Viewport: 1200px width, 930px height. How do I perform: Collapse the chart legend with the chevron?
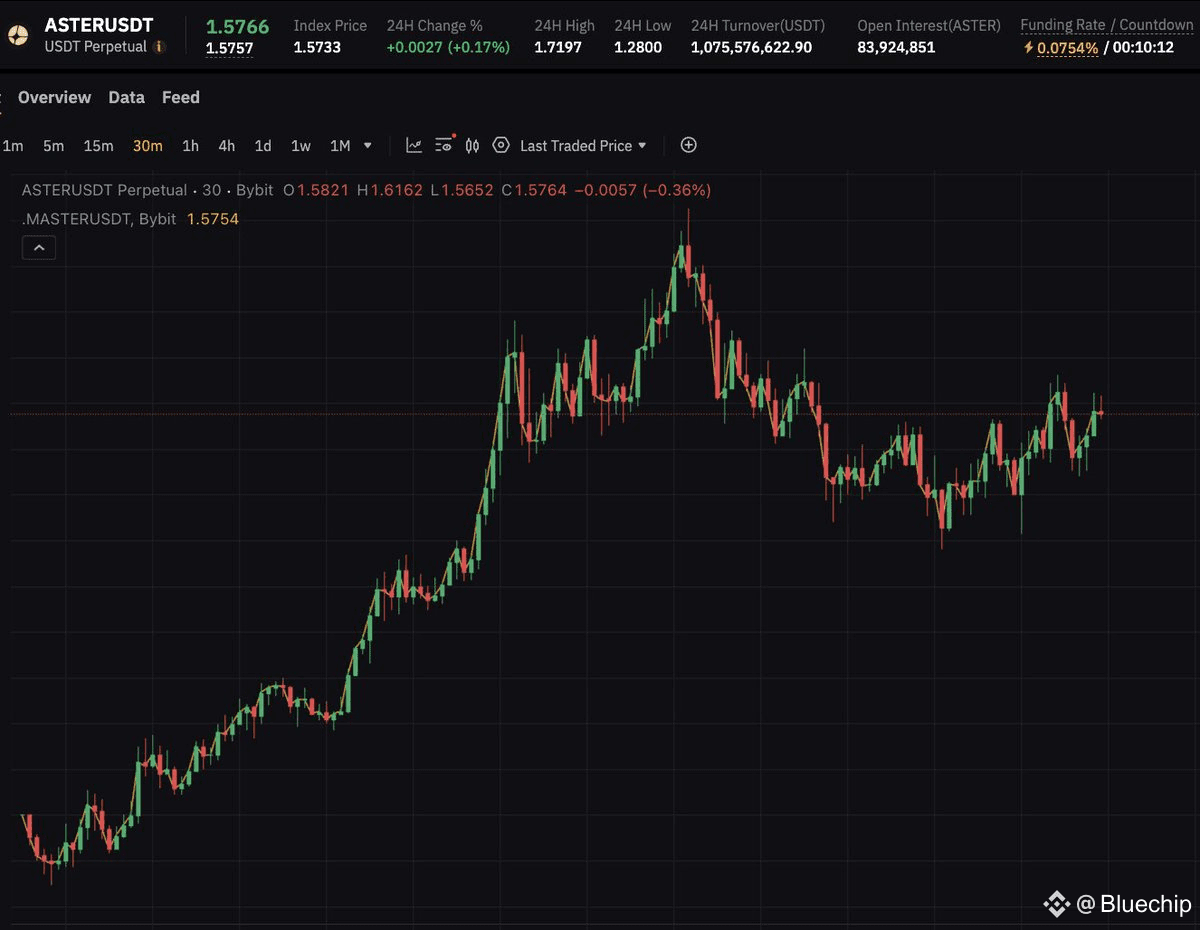[x=38, y=247]
